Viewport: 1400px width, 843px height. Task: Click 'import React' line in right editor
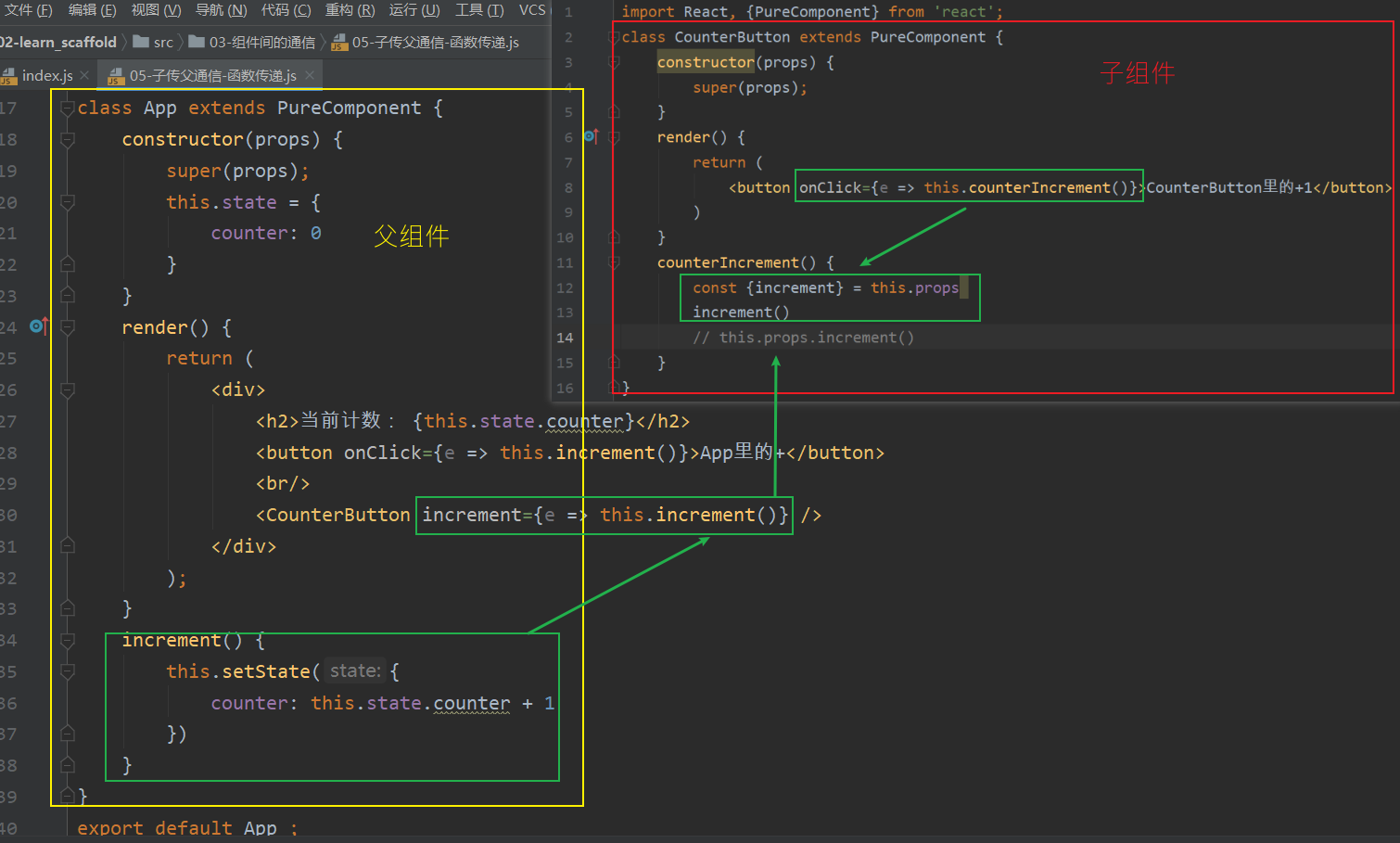812,12
